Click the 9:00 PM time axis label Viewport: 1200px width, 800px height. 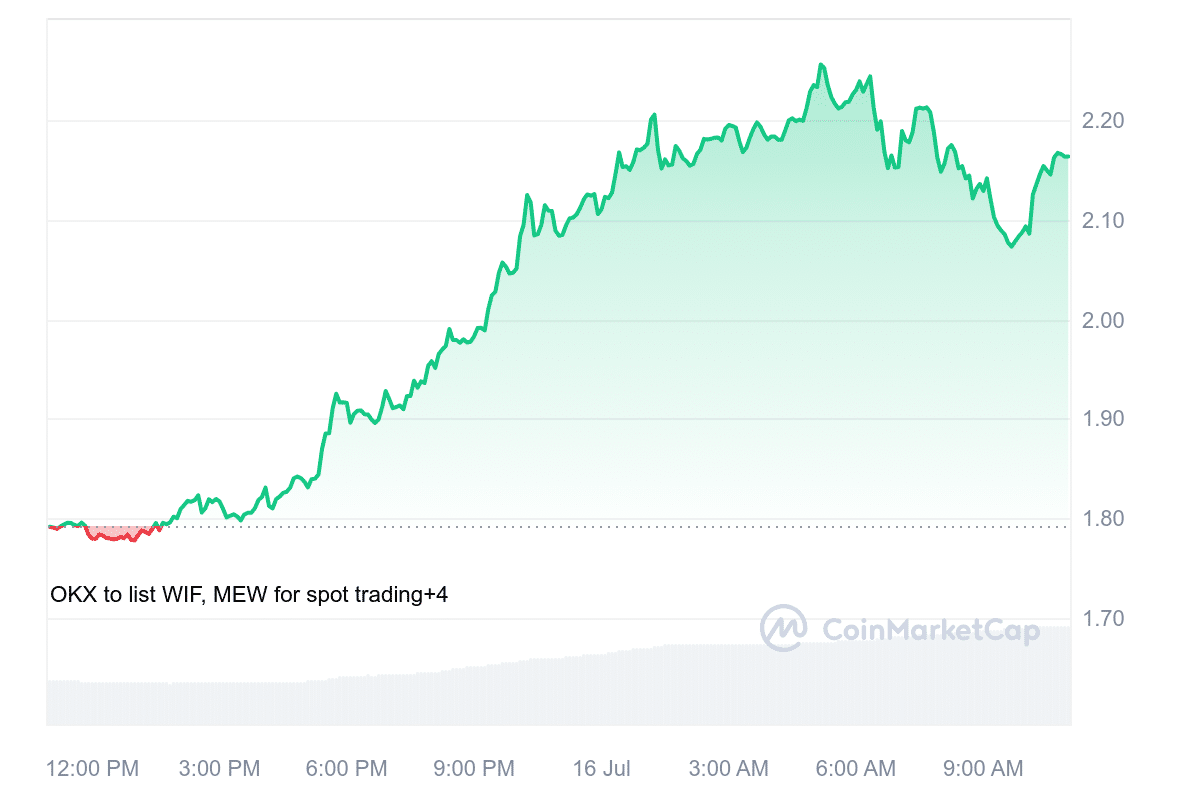474,769
